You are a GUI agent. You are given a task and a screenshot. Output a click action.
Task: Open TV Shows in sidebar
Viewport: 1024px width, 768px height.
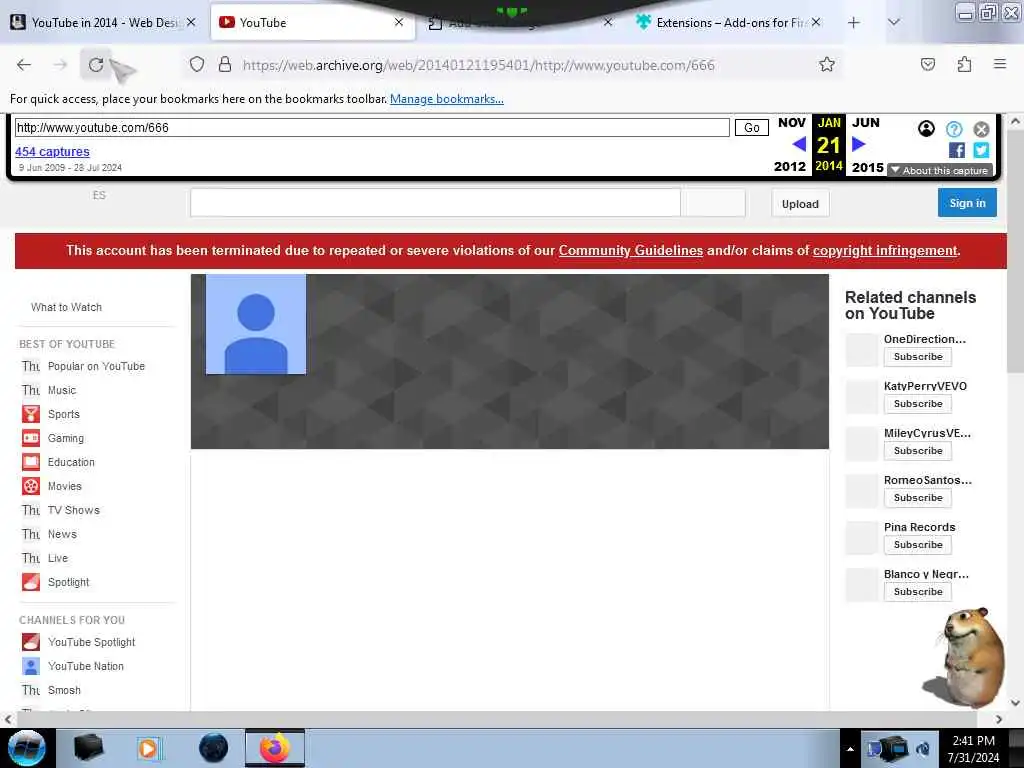click(74, 510)
